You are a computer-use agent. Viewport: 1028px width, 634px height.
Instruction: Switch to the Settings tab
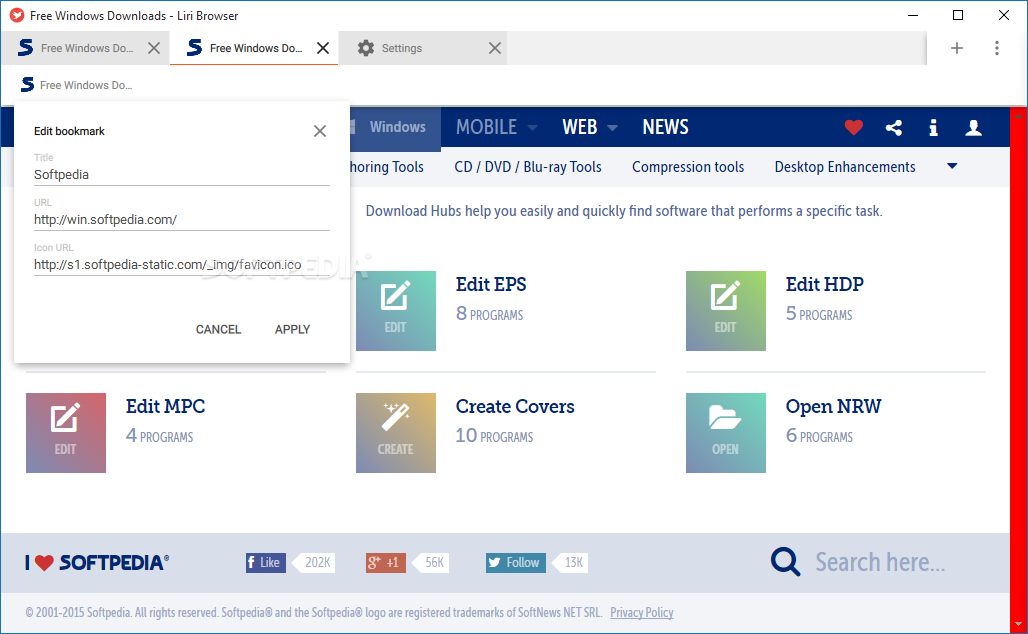click(x=423, y=48)
